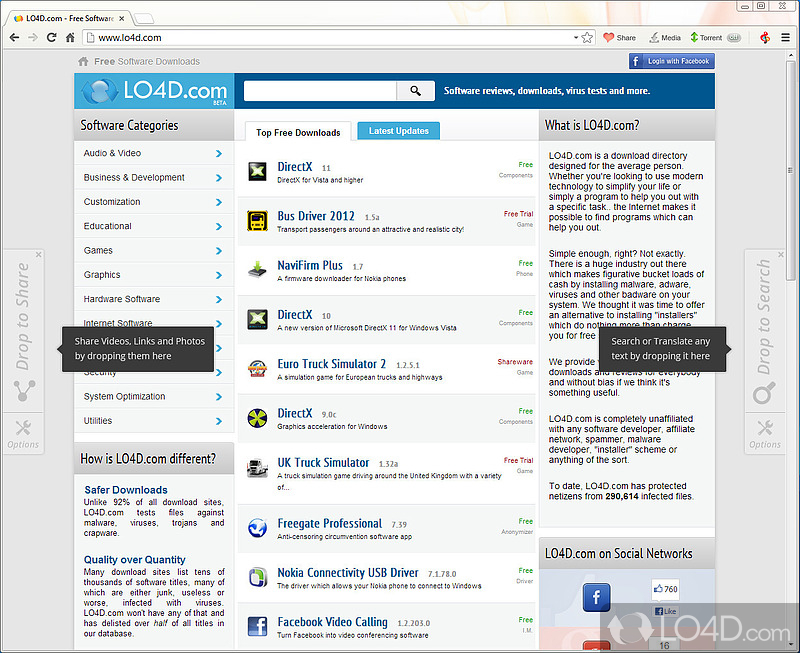Click the bookmark star in the address bar
800x653 pixels.
click(x=587, y=37)
